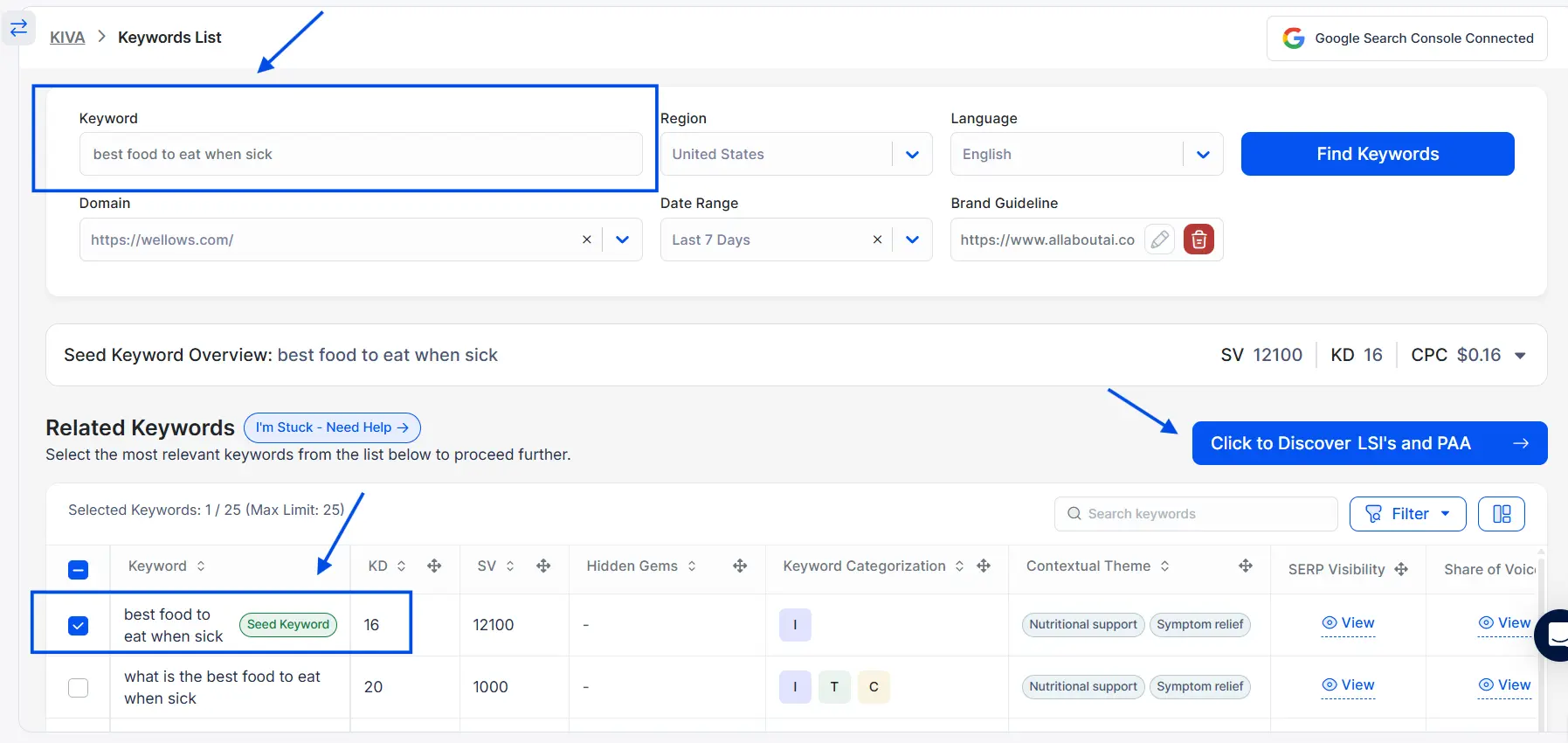Toggle the sidebar collapse arrows icon
Screen dimensions: 1568x743
coord(18,28)
